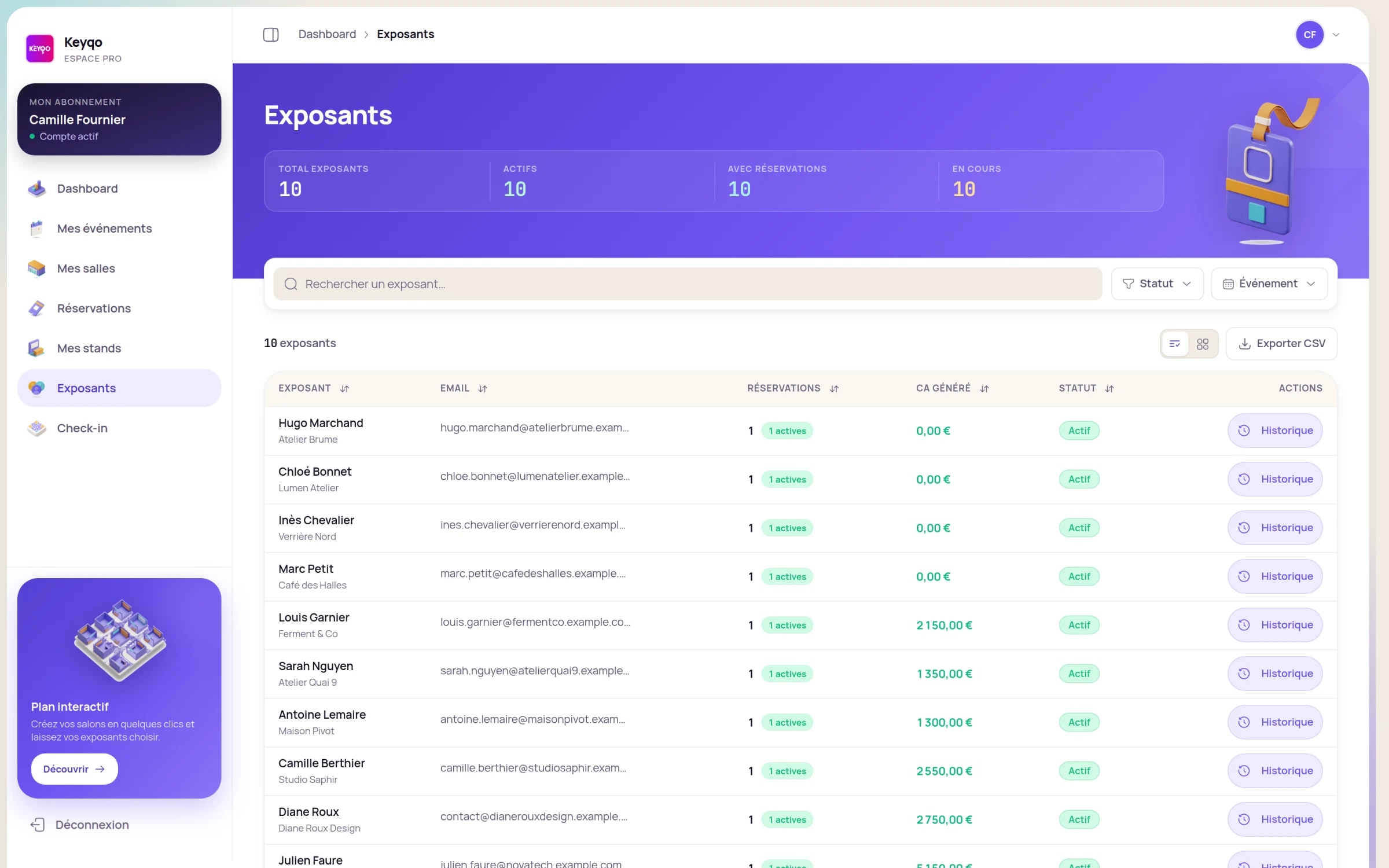Click the 2 750,00 € amount
This screenshot has width=1389, height=868.
[x=944, y=820]
